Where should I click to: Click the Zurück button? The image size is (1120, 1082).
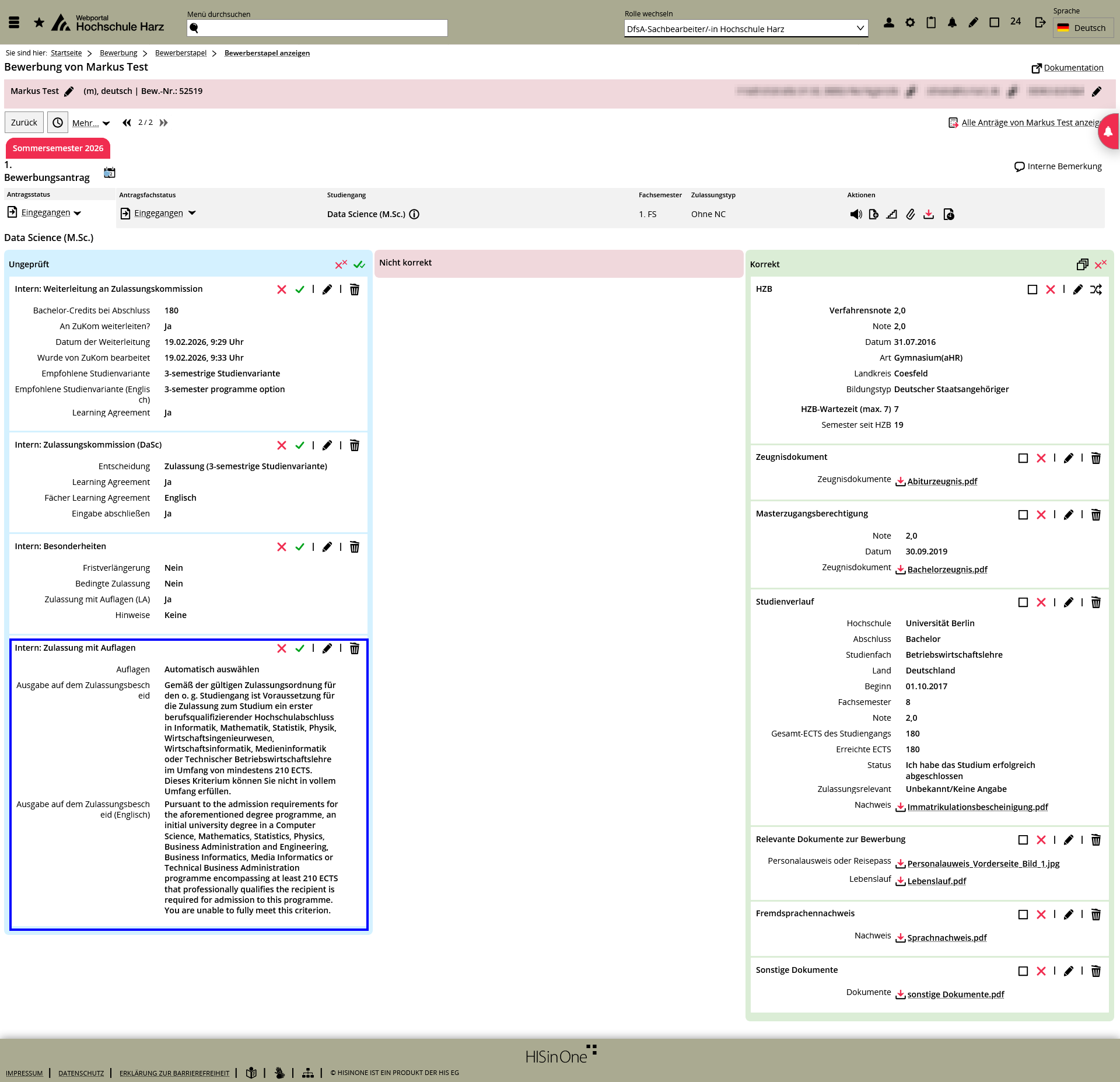click(x=24, y=123)
